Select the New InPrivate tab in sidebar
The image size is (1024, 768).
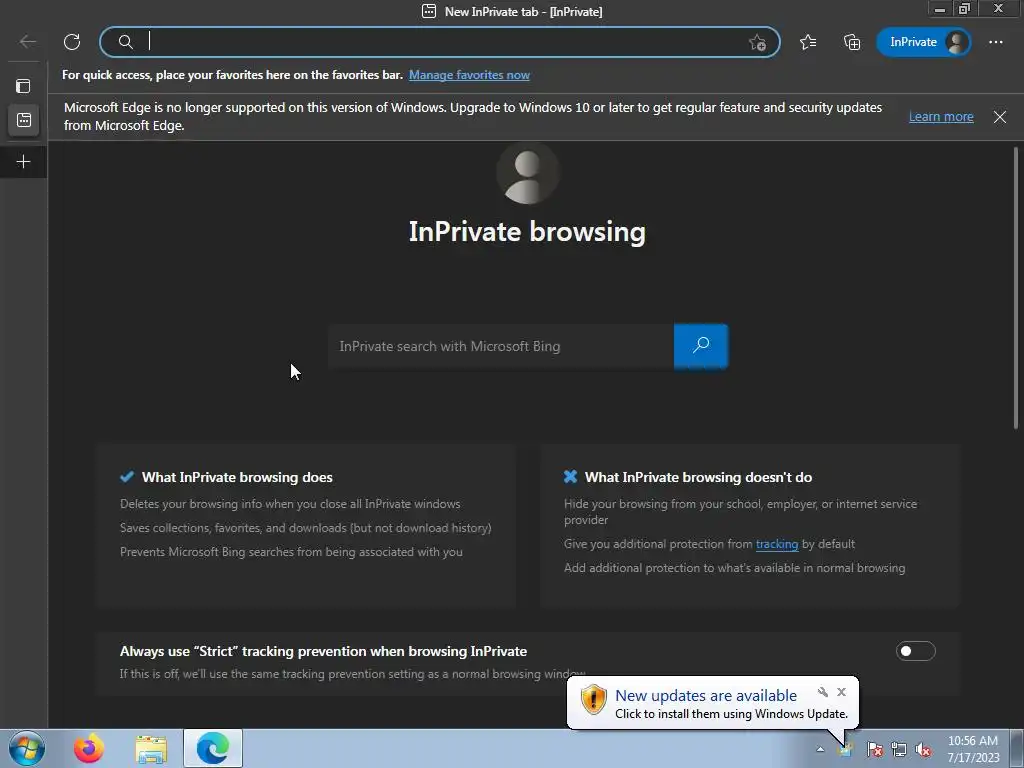(24, 120)
